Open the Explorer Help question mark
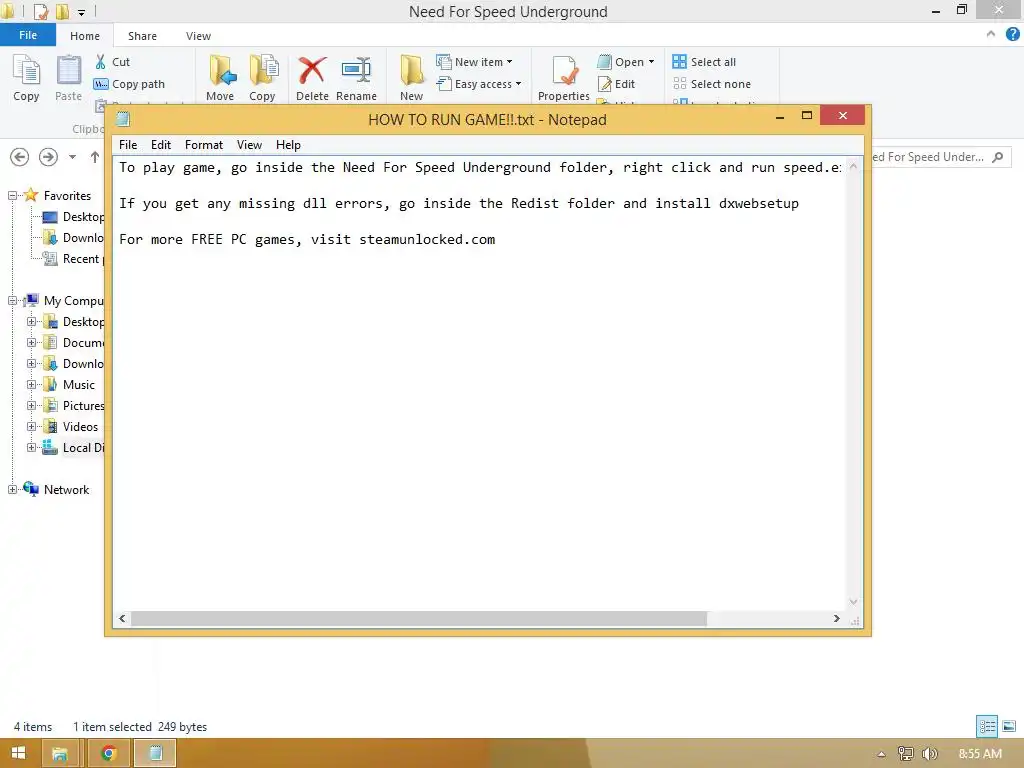 tap(1012, 35)
